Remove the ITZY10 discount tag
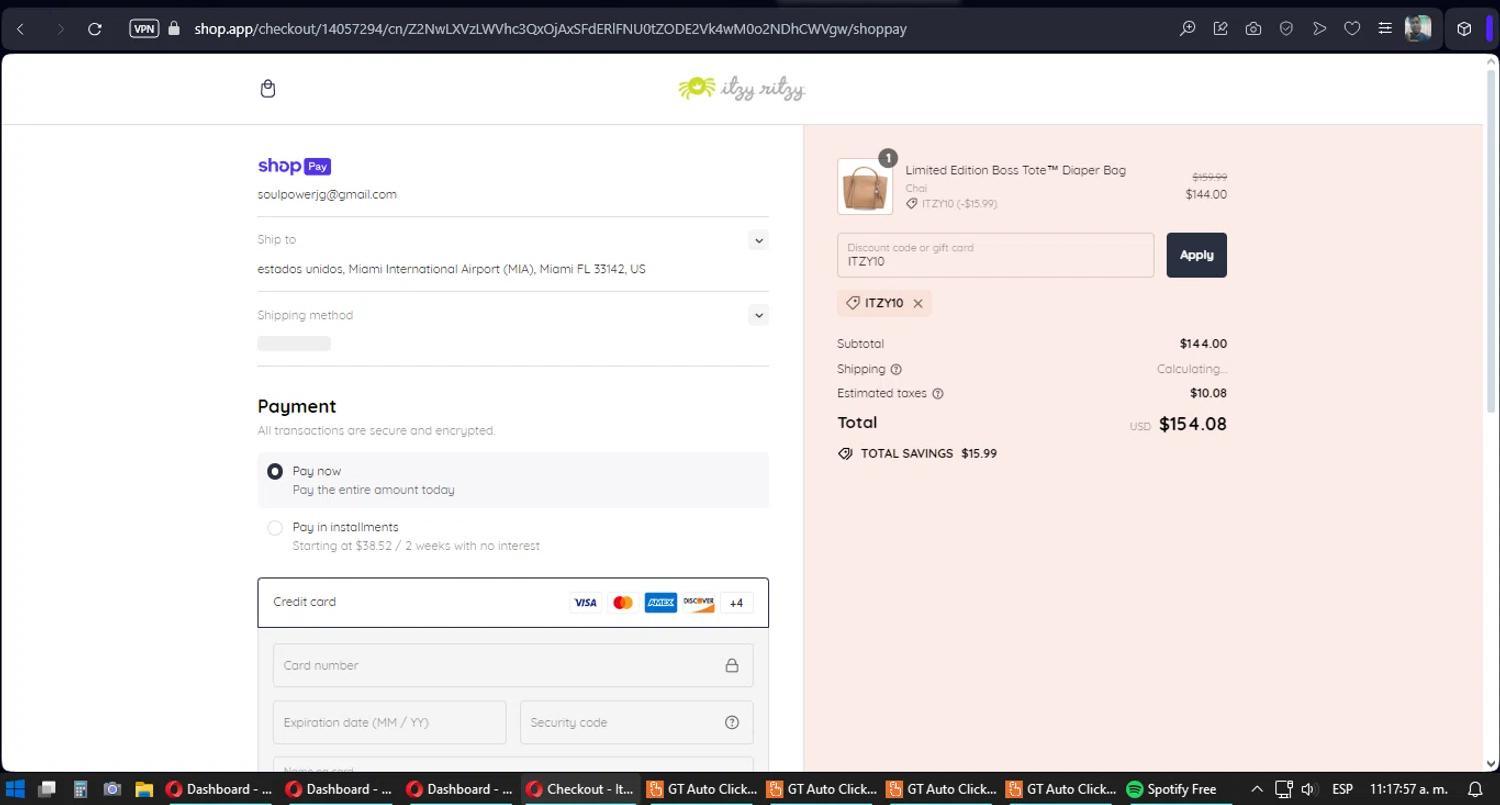Image resolution: width=1500 pixels, height=805 pixels. pyautogui.click(x=918, y=303)
